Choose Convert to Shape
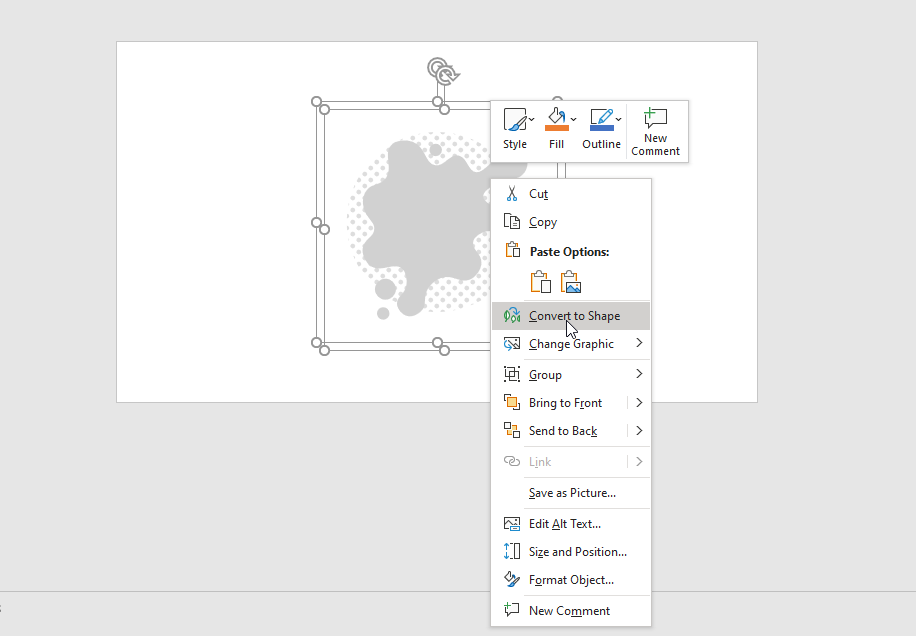The height and width of the screenshot is (636, 916). [x=574, y=316]
